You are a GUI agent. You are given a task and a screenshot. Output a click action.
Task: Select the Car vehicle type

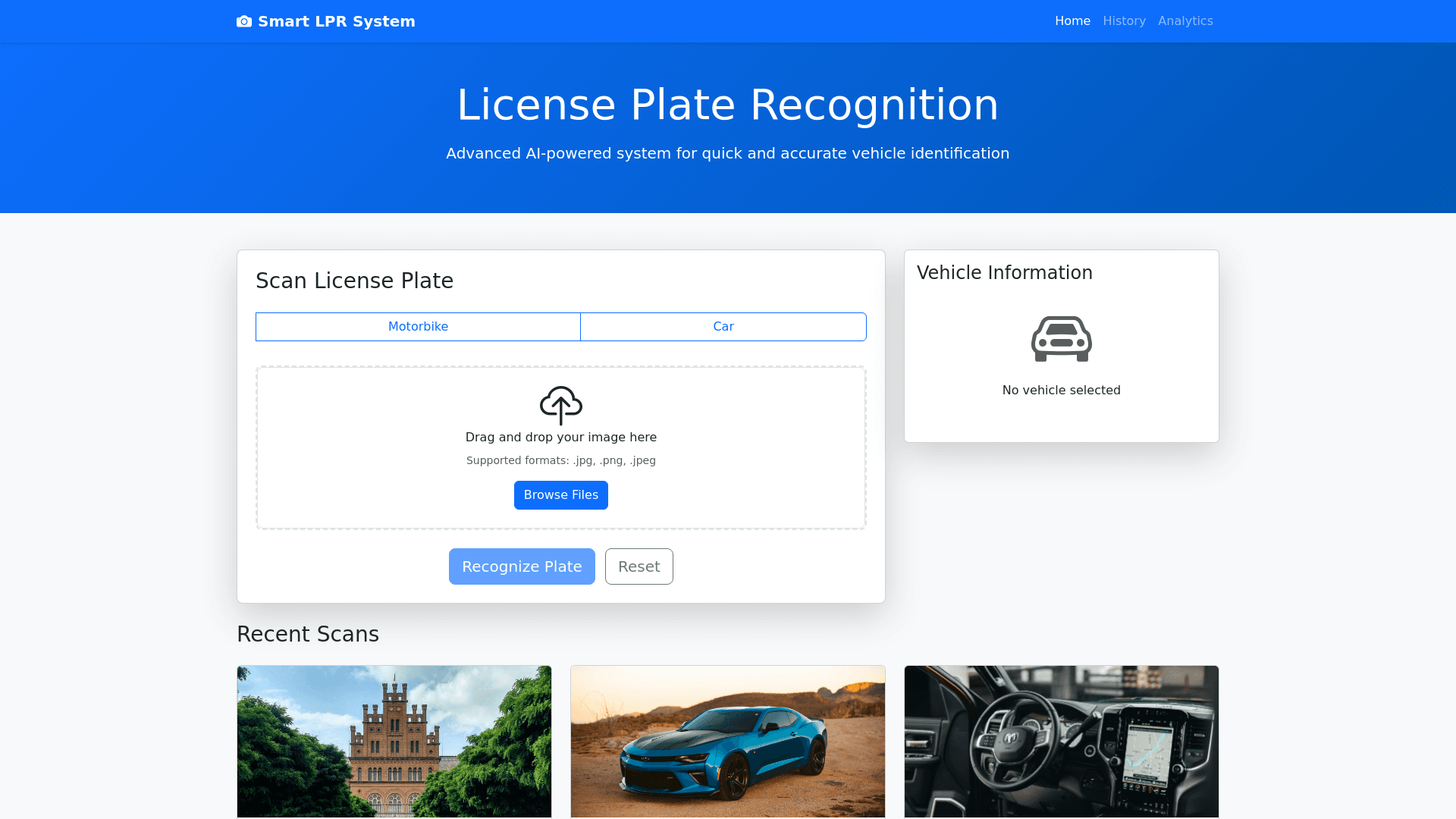[x=723, y=327]
